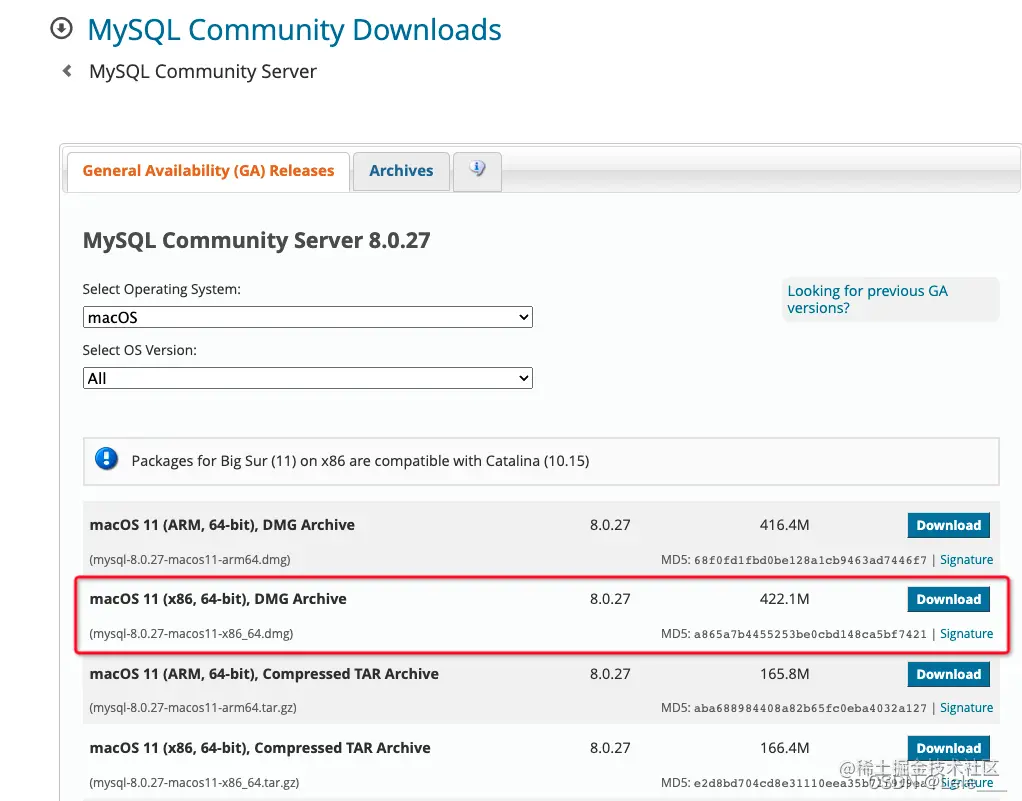Open the MySQL Community Downloads heading link
The image size is (1022, 801).
294,30
